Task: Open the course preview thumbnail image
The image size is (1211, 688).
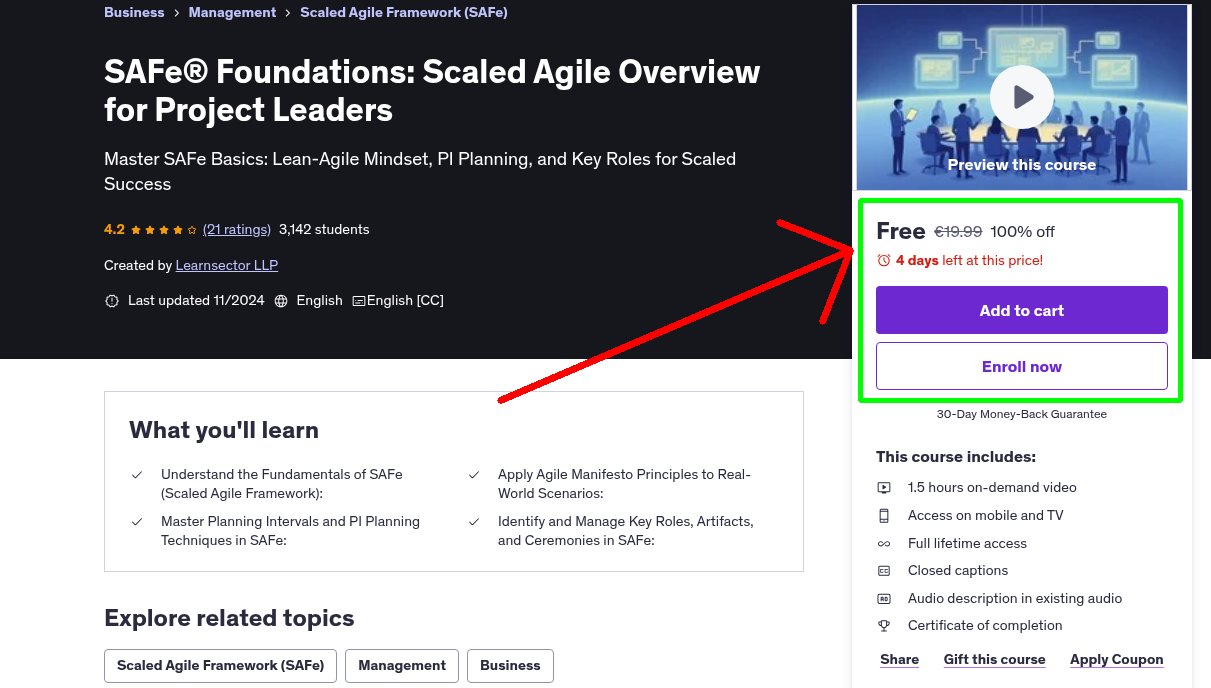Action: tap(1022, 97)
